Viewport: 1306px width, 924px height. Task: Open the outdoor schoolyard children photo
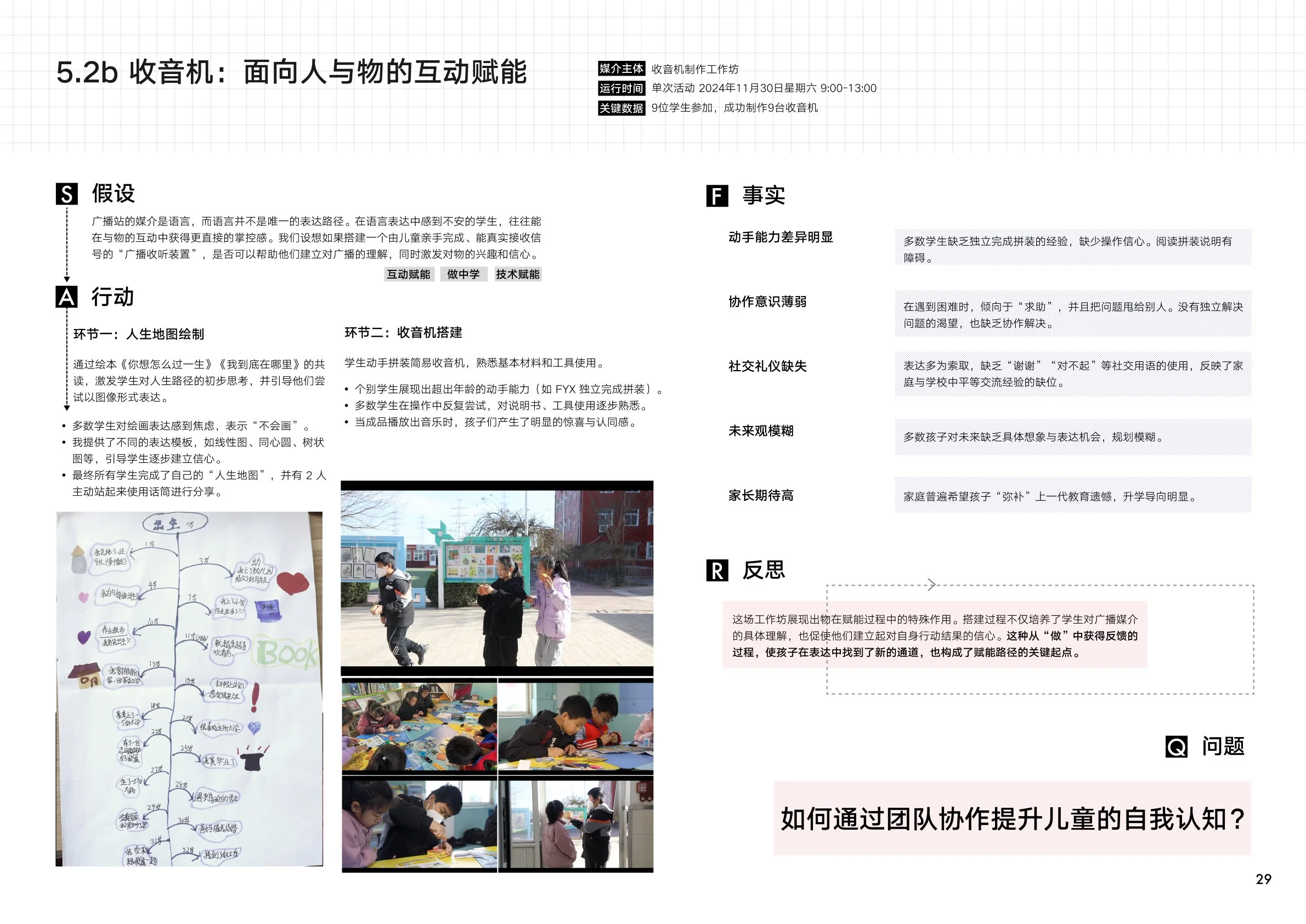[x=497, y=577]
